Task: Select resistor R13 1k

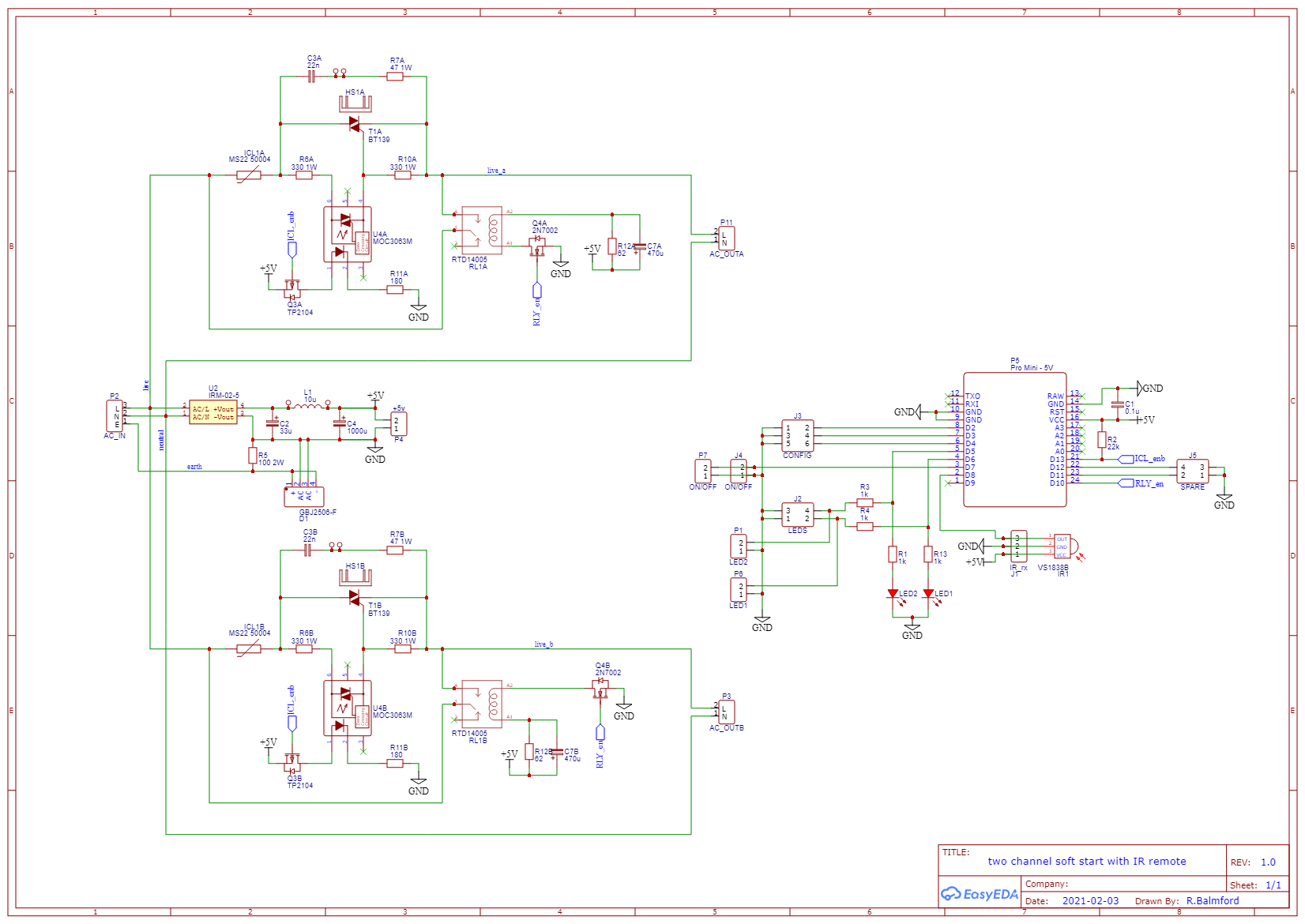Action: pyautogui.click(x=928, y=554)
